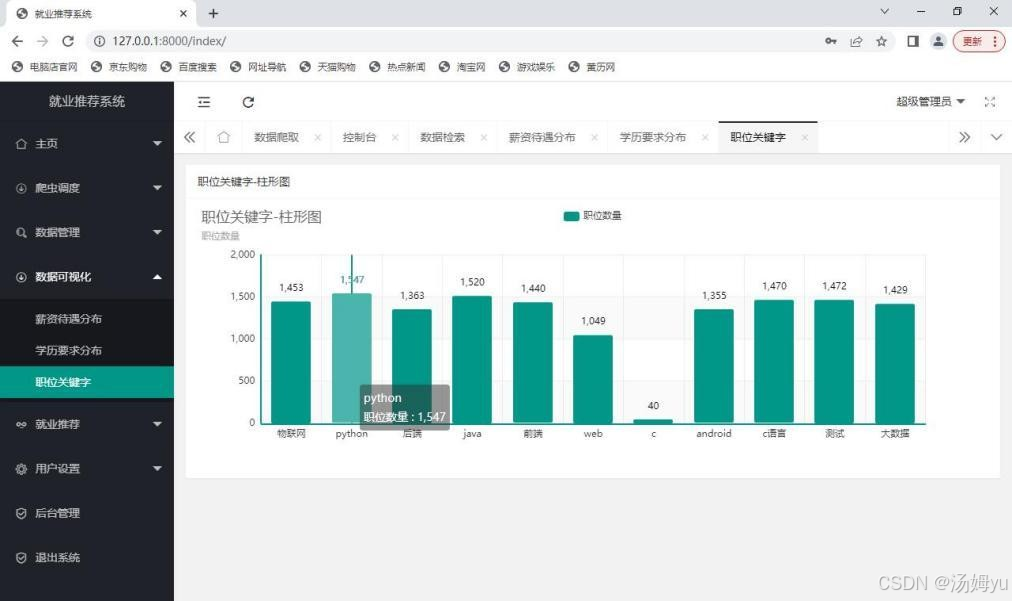Screen dimensions: 1012x601
Task: Toggle the browser side panel icon
Action: [x=913, y=41]
